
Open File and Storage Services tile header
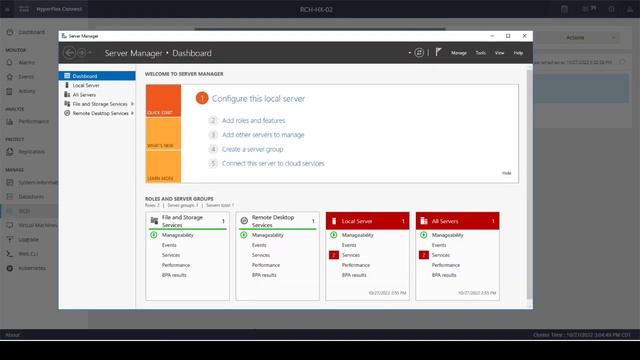point(187,221)
